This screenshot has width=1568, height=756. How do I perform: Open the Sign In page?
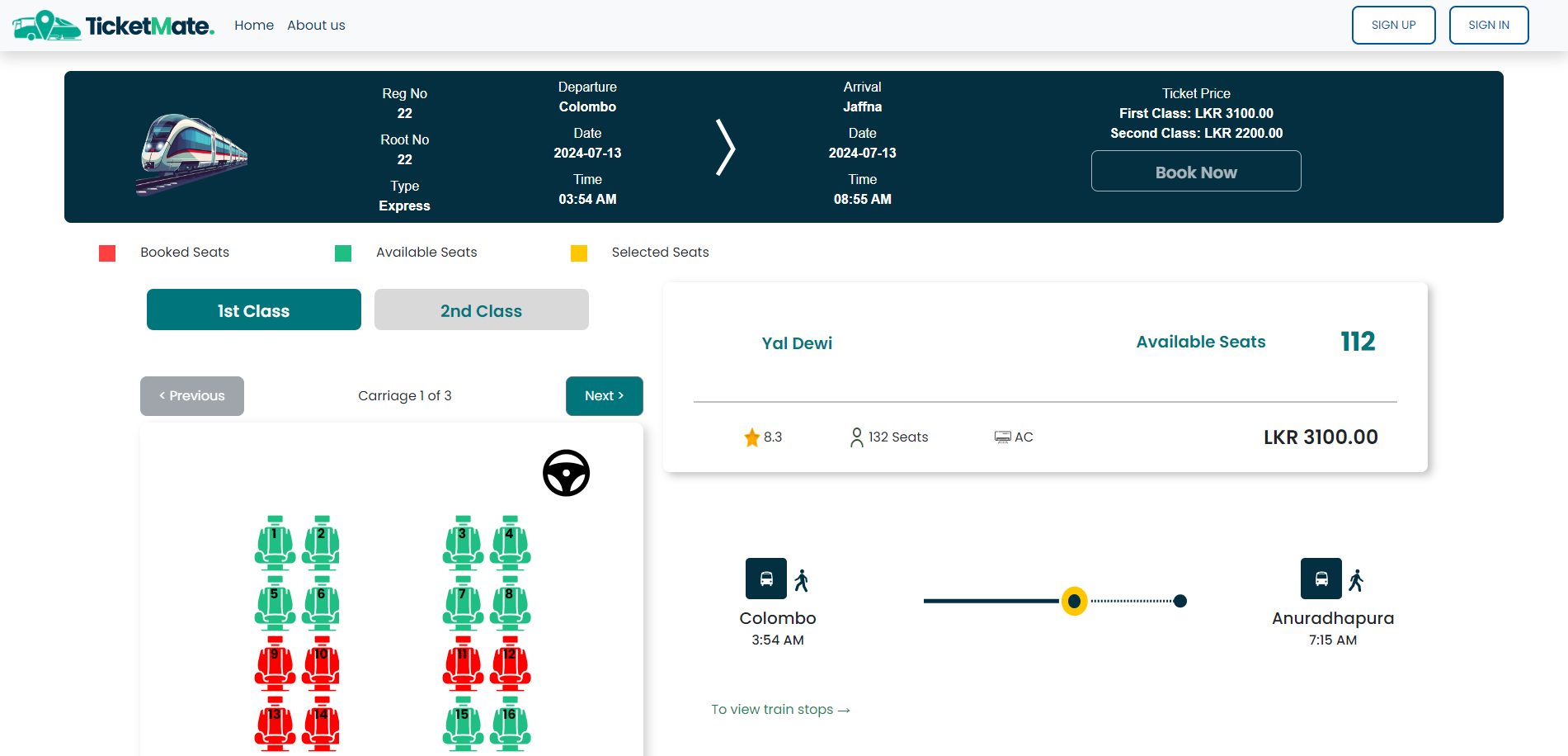(x=1489, y=25)
